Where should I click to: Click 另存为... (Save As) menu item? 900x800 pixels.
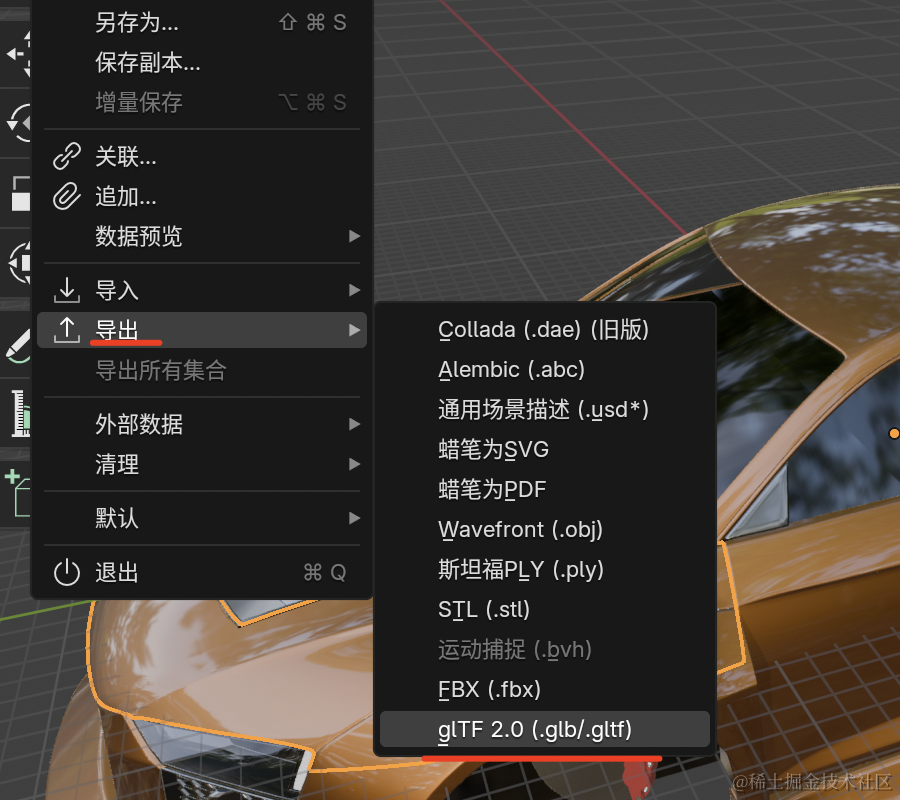tap(201, 23)
